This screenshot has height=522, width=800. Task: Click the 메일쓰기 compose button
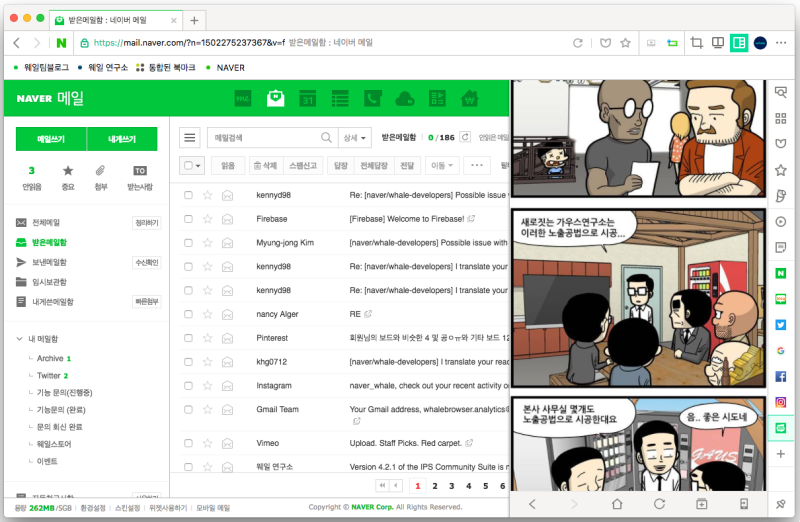coord(51,139)
